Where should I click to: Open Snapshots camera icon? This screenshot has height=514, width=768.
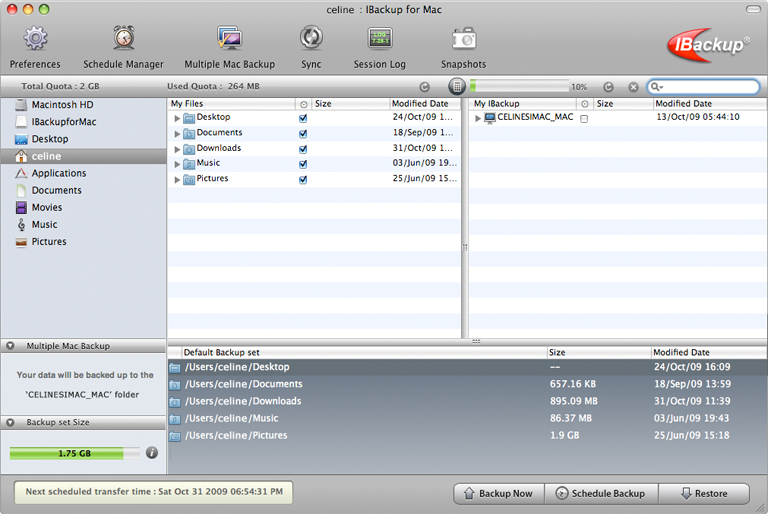click(x=463, y=38)
